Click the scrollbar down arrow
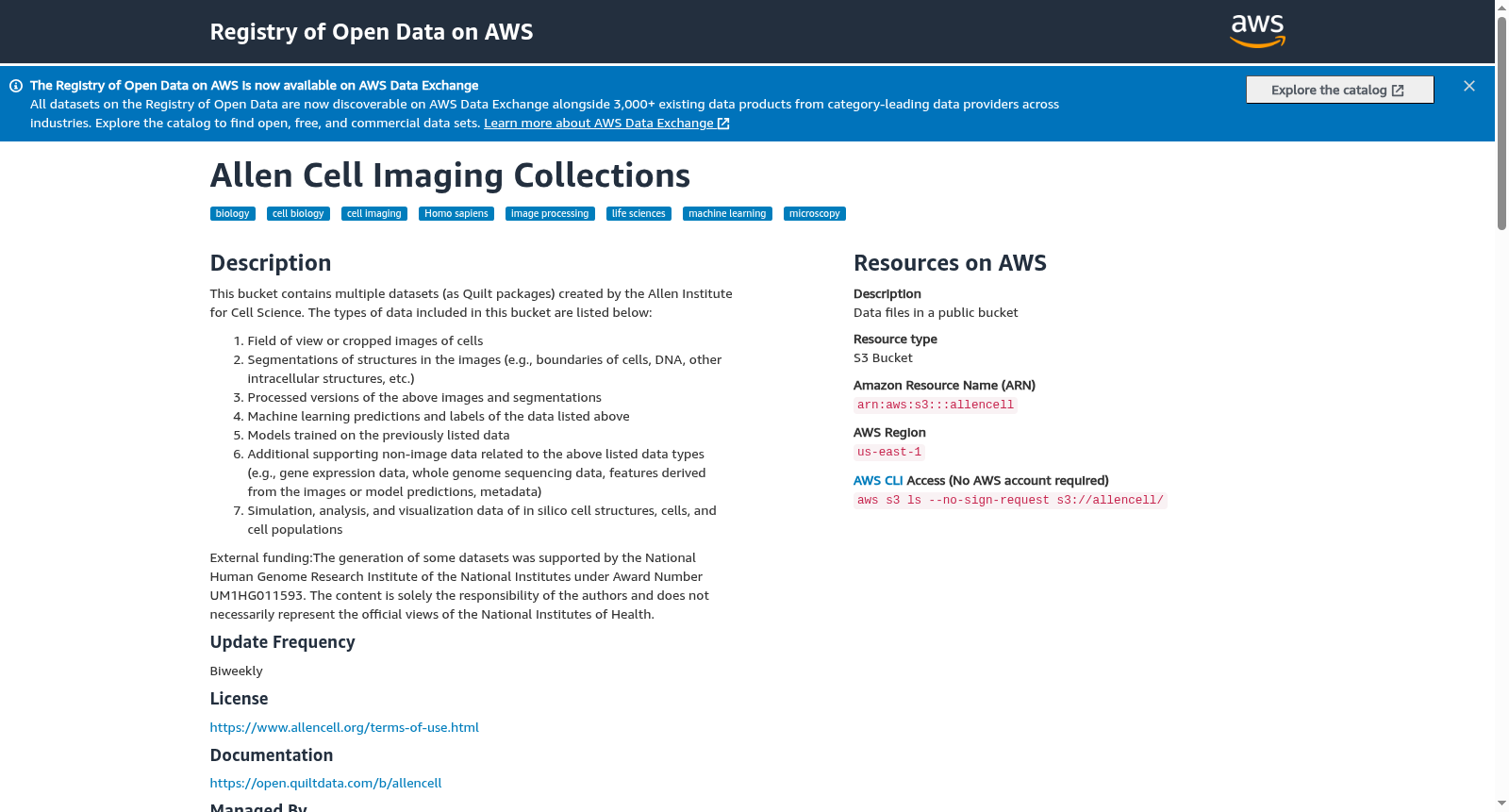The height and width of the screenshot is (812, 1509). pos(1501,804)
